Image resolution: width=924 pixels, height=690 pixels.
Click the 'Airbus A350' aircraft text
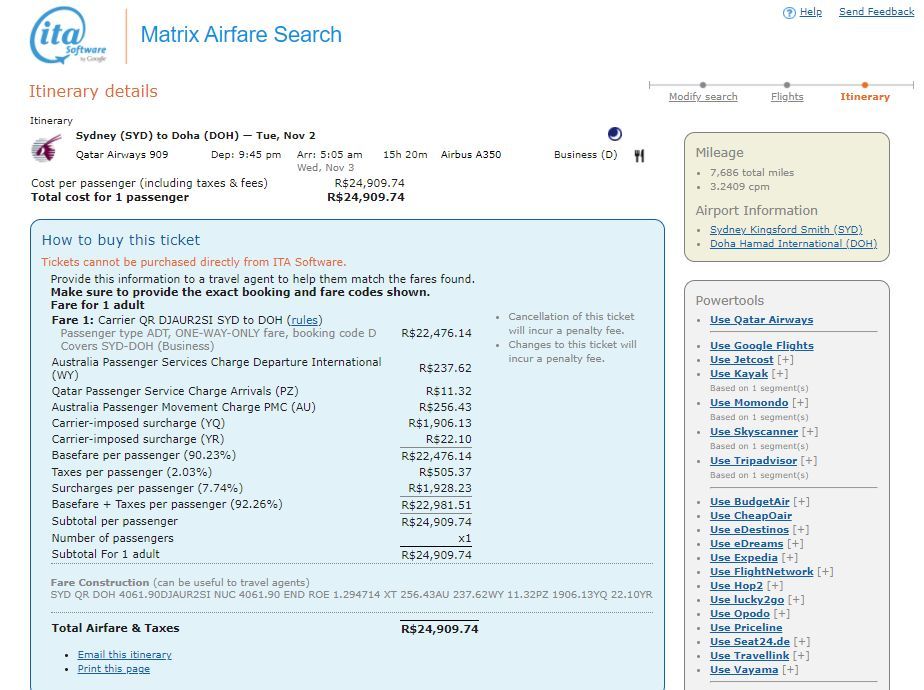471,154
